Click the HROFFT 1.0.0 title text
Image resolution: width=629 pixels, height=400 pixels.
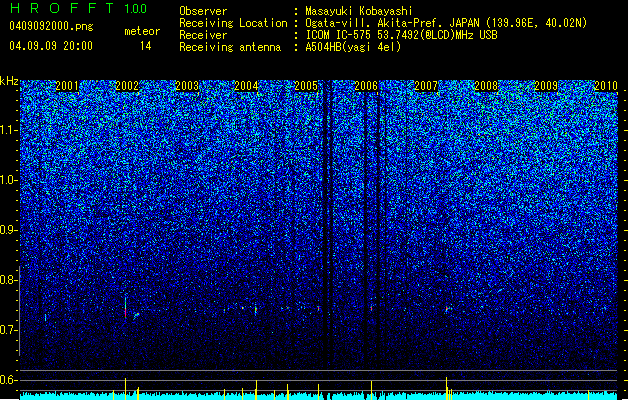tap(79, 8)
